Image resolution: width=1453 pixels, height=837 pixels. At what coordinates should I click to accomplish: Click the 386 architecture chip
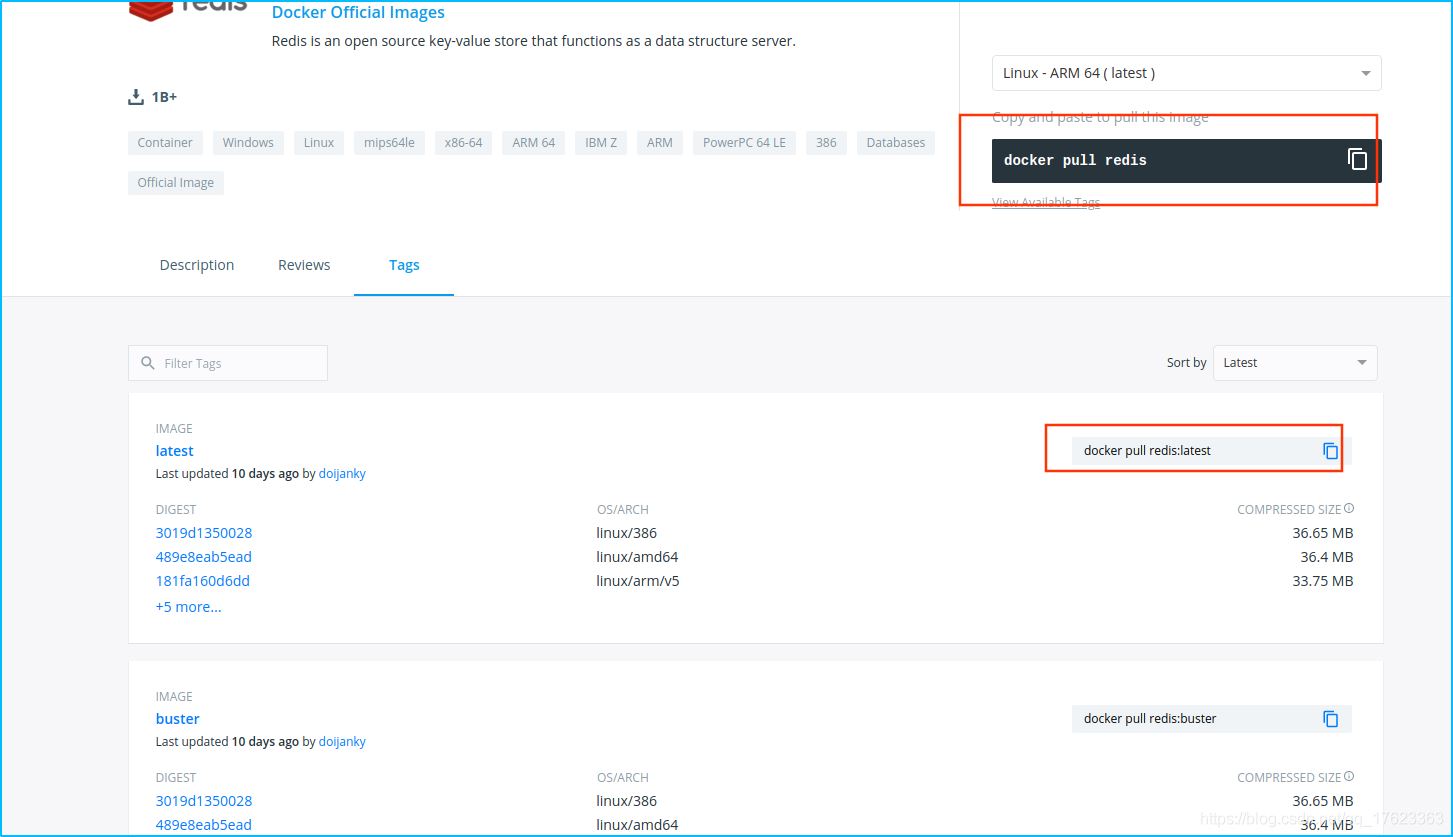coord(826,143)
